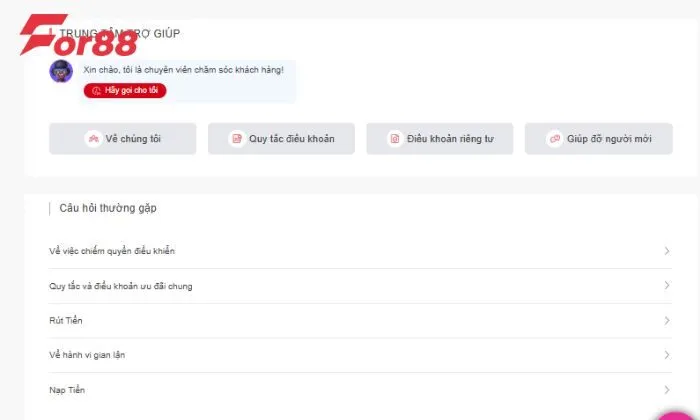Screen dimensions: 700x420
Task: Open the Rút Tiền question text
Action: pos(66,320)
